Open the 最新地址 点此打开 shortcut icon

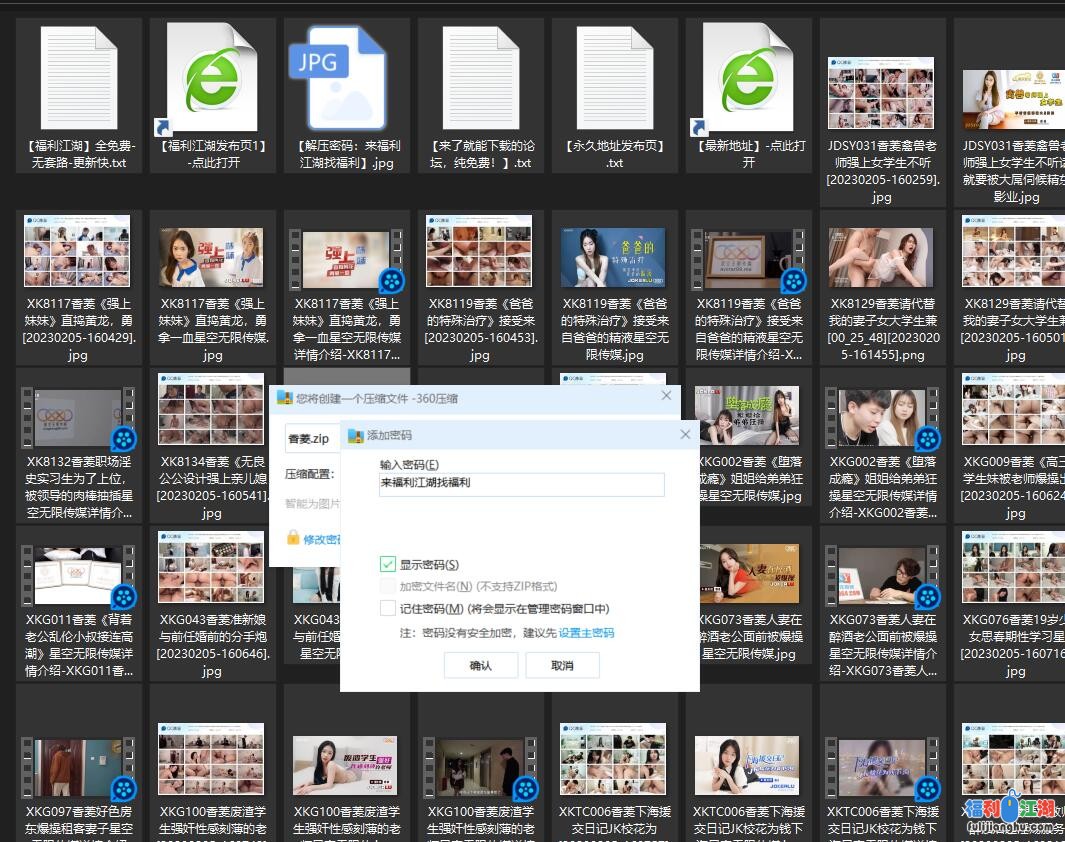coord(748,77)
